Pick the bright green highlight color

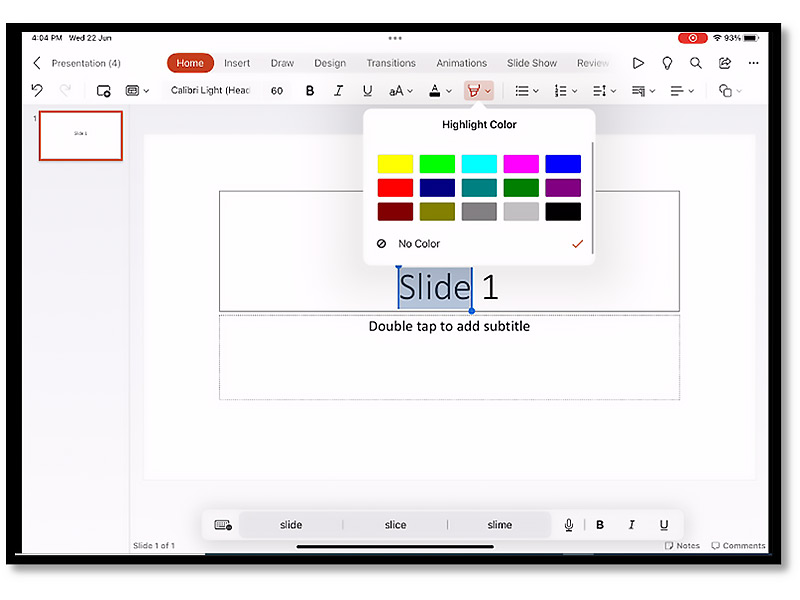pyautogui.click(x=437, y=164)
